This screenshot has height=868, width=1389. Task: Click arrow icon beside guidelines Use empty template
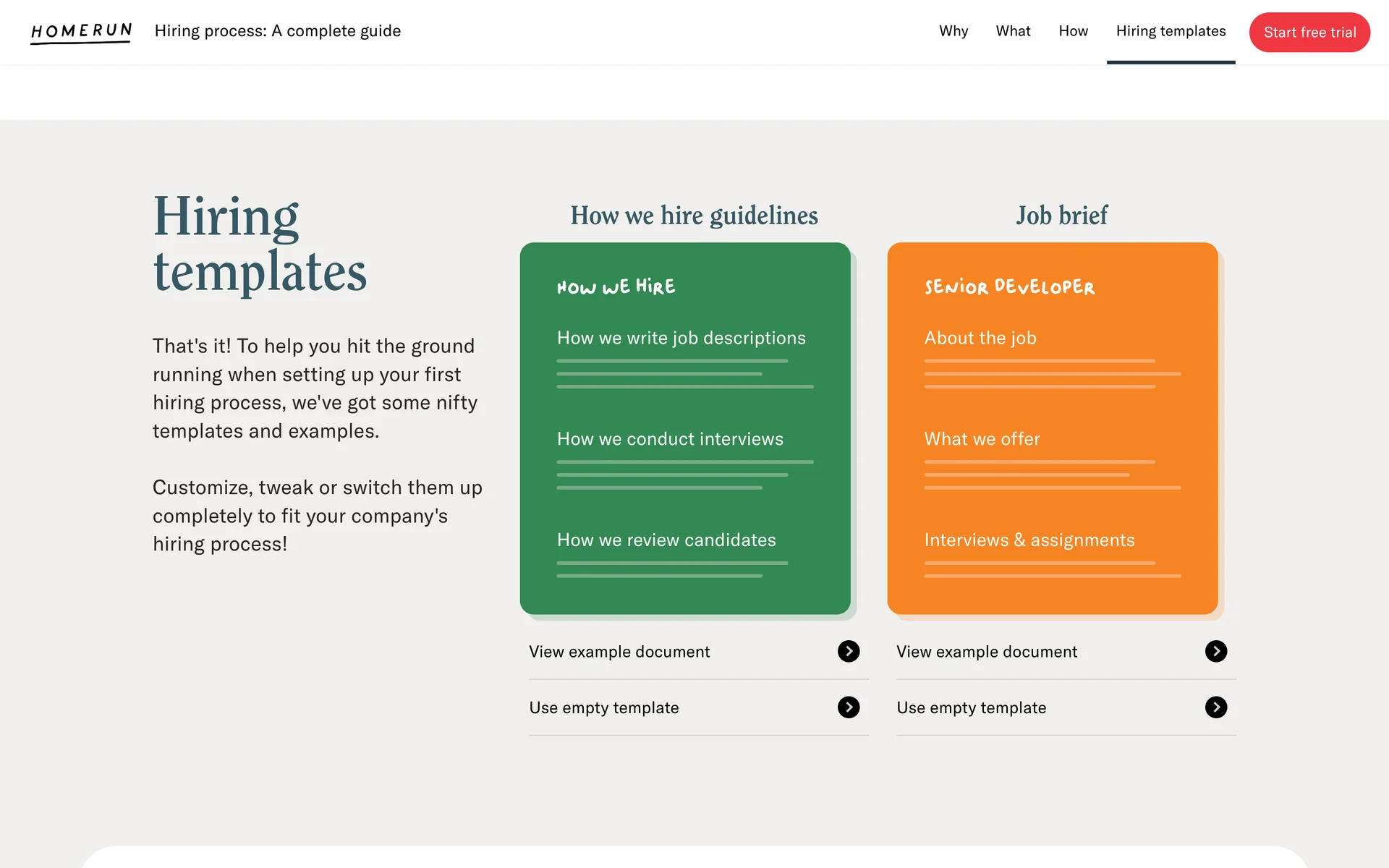(x=849, y=707)
